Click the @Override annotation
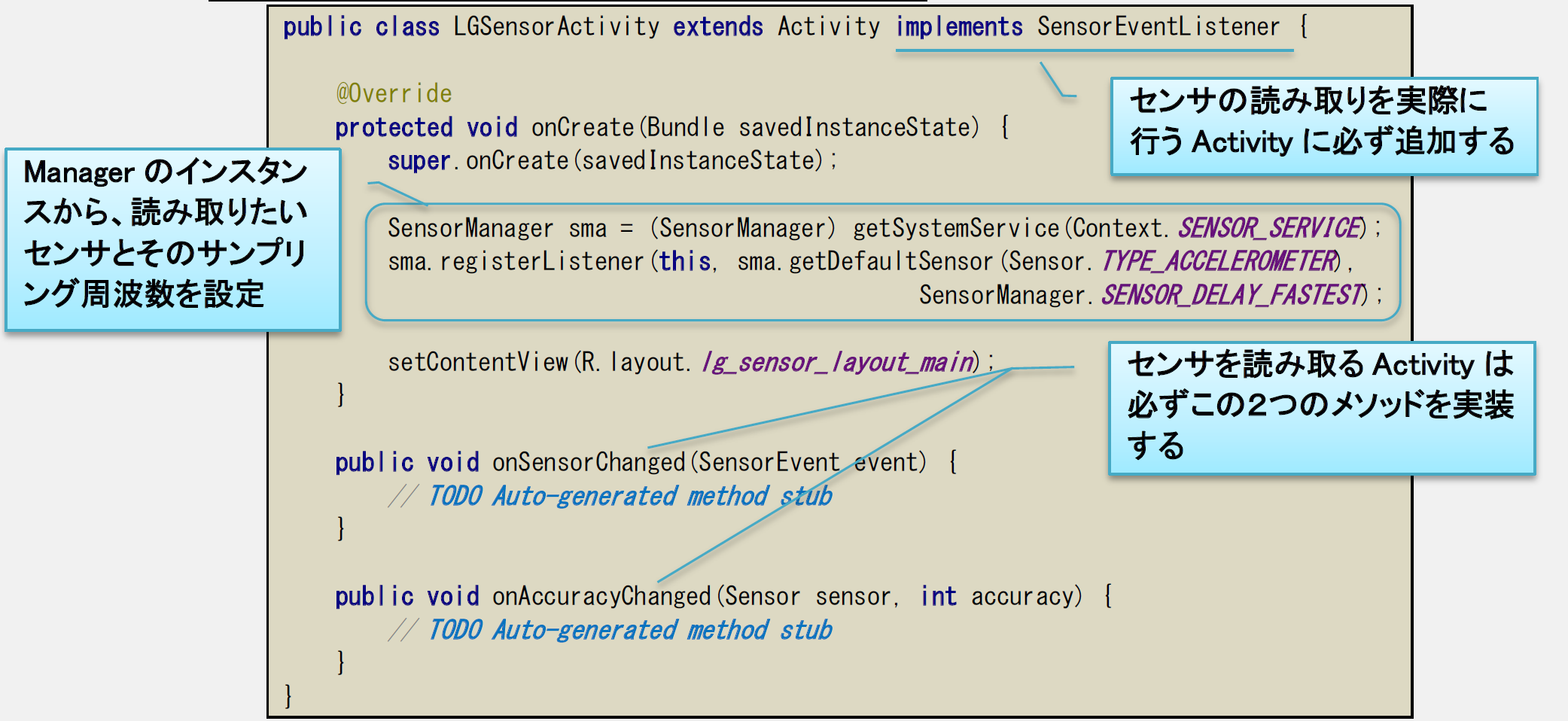The width and height of the screenshot is (1568, 721). (394, 93)
